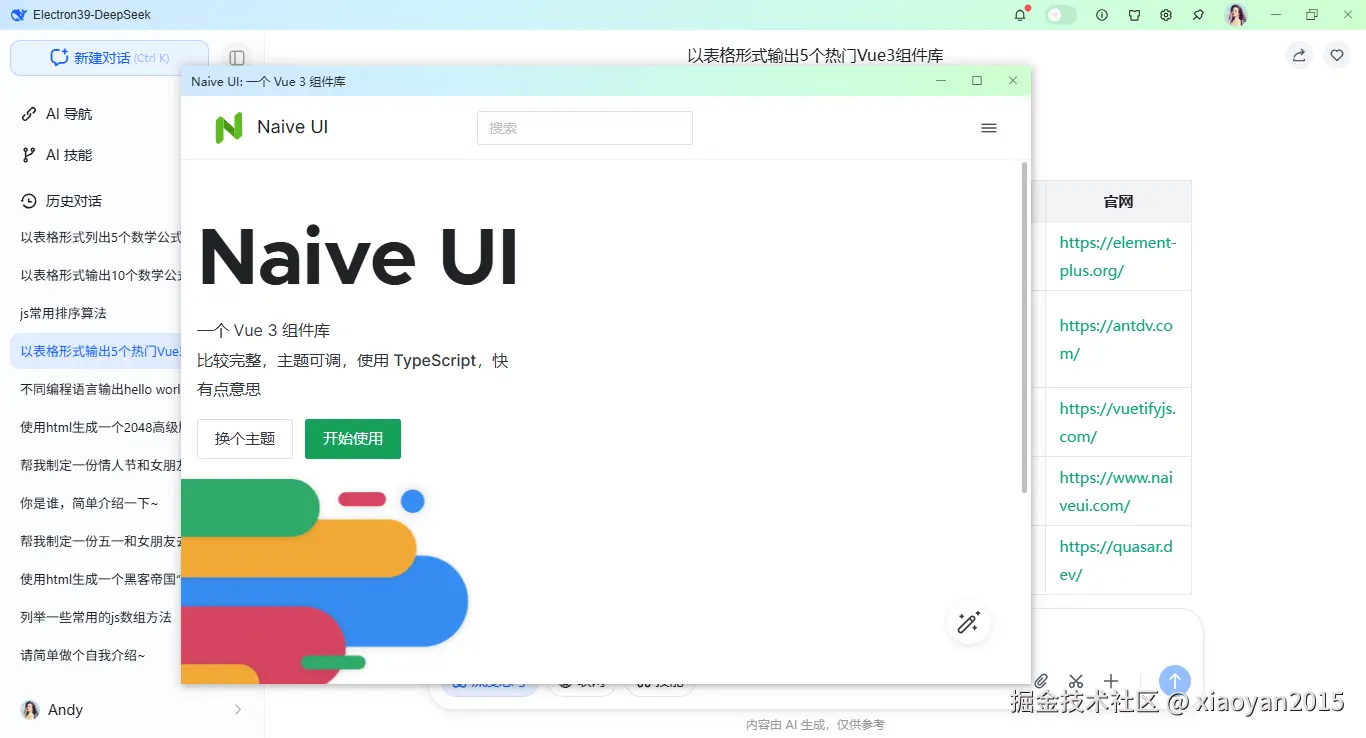Open the js常用排序算法 history conversation
The width and height of the screenshot is (1366, 738).
[62, 312]
